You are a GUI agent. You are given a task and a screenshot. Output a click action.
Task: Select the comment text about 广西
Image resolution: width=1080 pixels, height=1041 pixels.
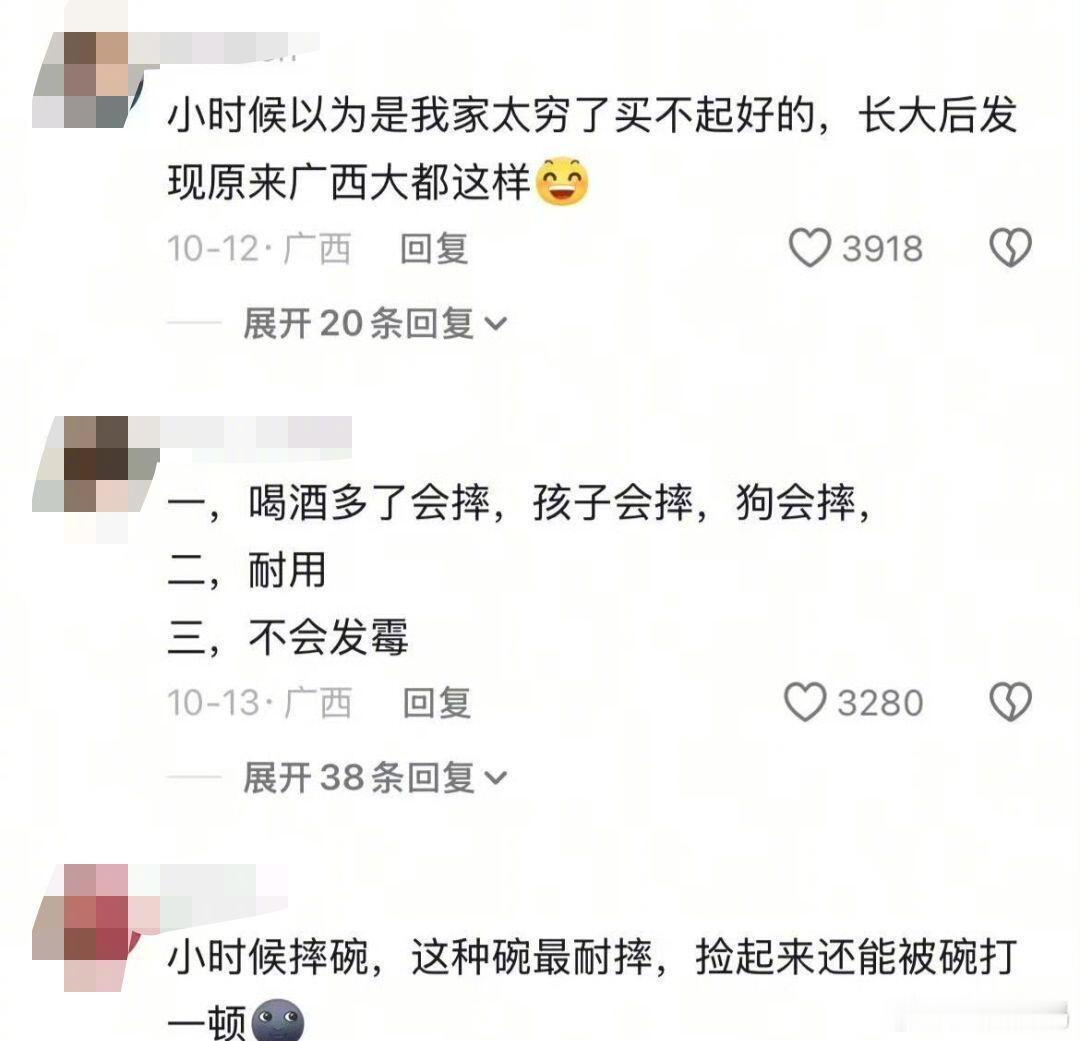[x=592, y=148]
